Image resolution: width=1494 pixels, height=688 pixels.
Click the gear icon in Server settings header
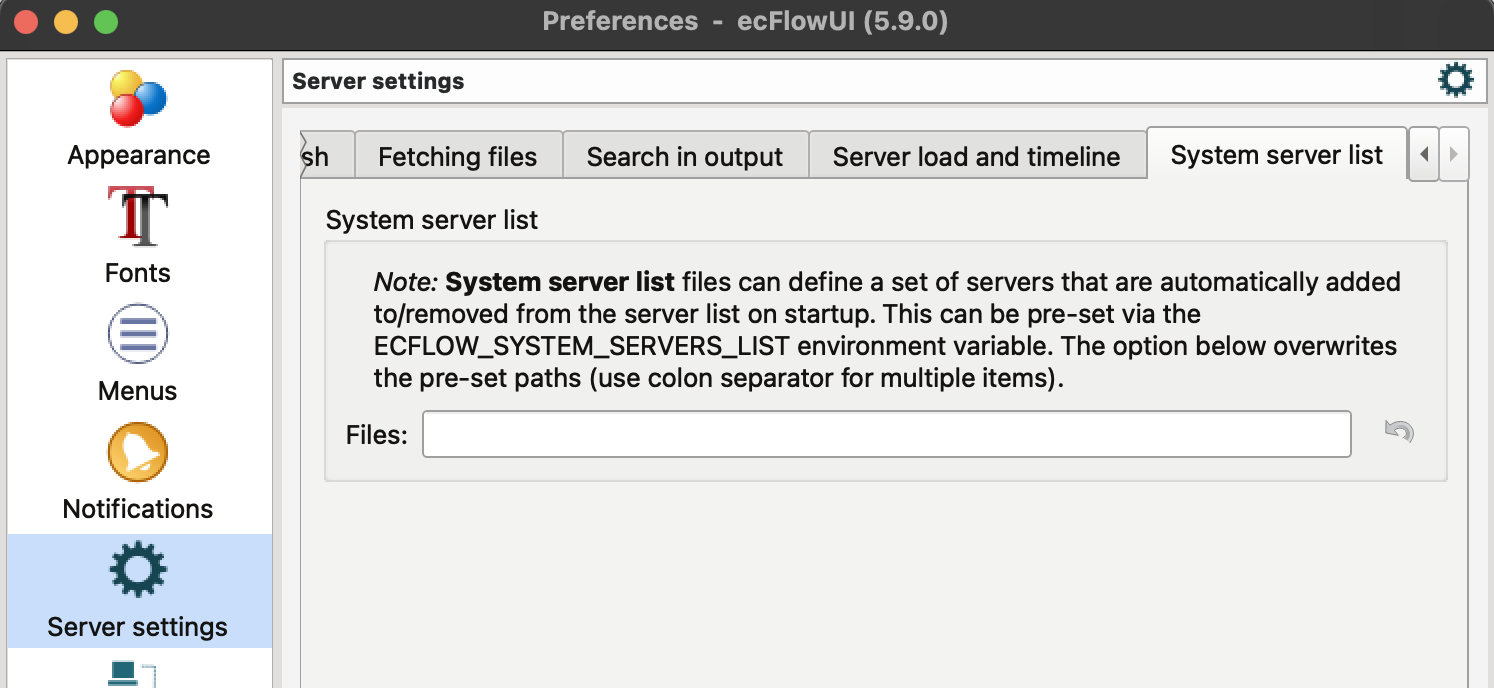1455,80
